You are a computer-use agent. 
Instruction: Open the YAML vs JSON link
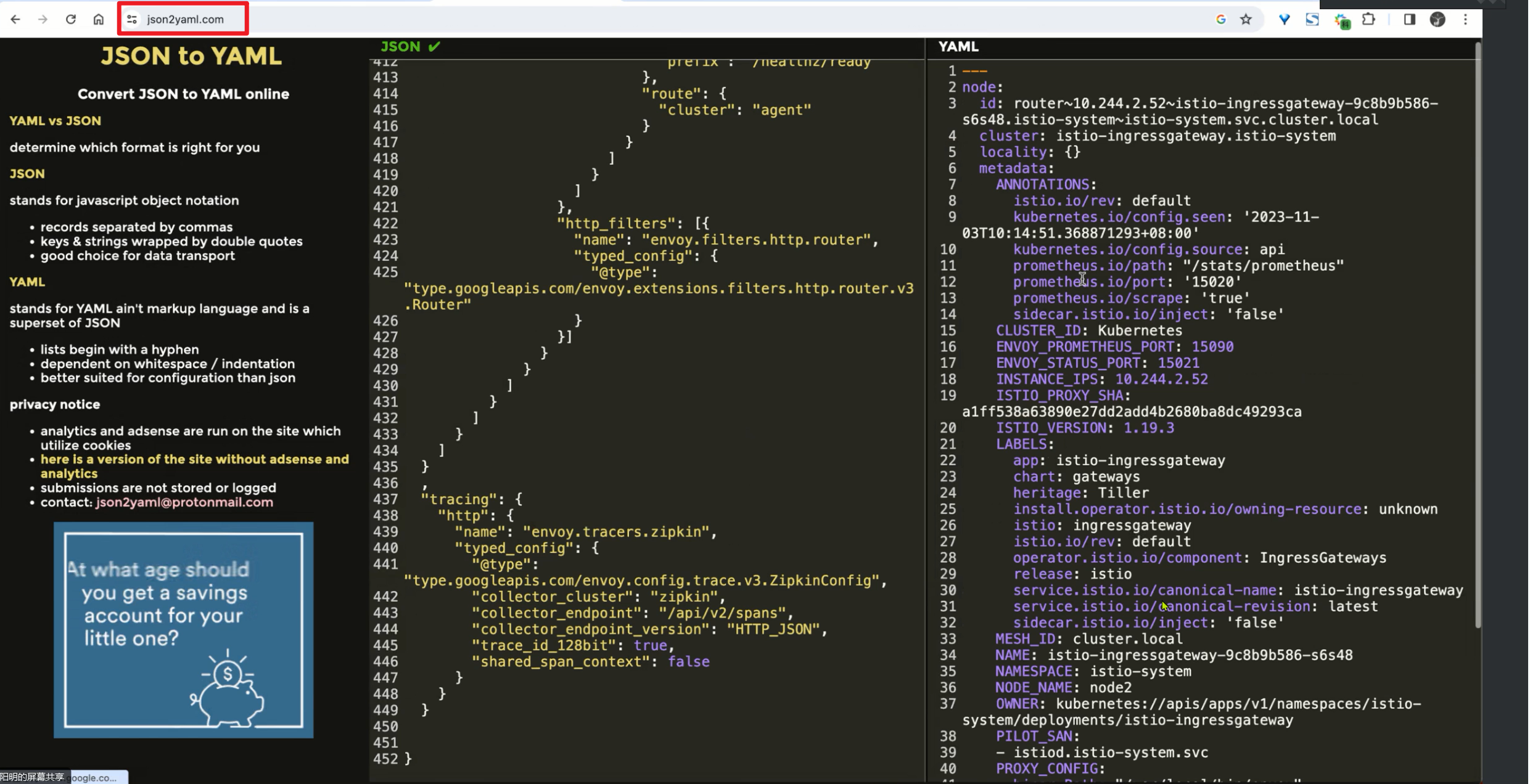click(x=55, y=121)
